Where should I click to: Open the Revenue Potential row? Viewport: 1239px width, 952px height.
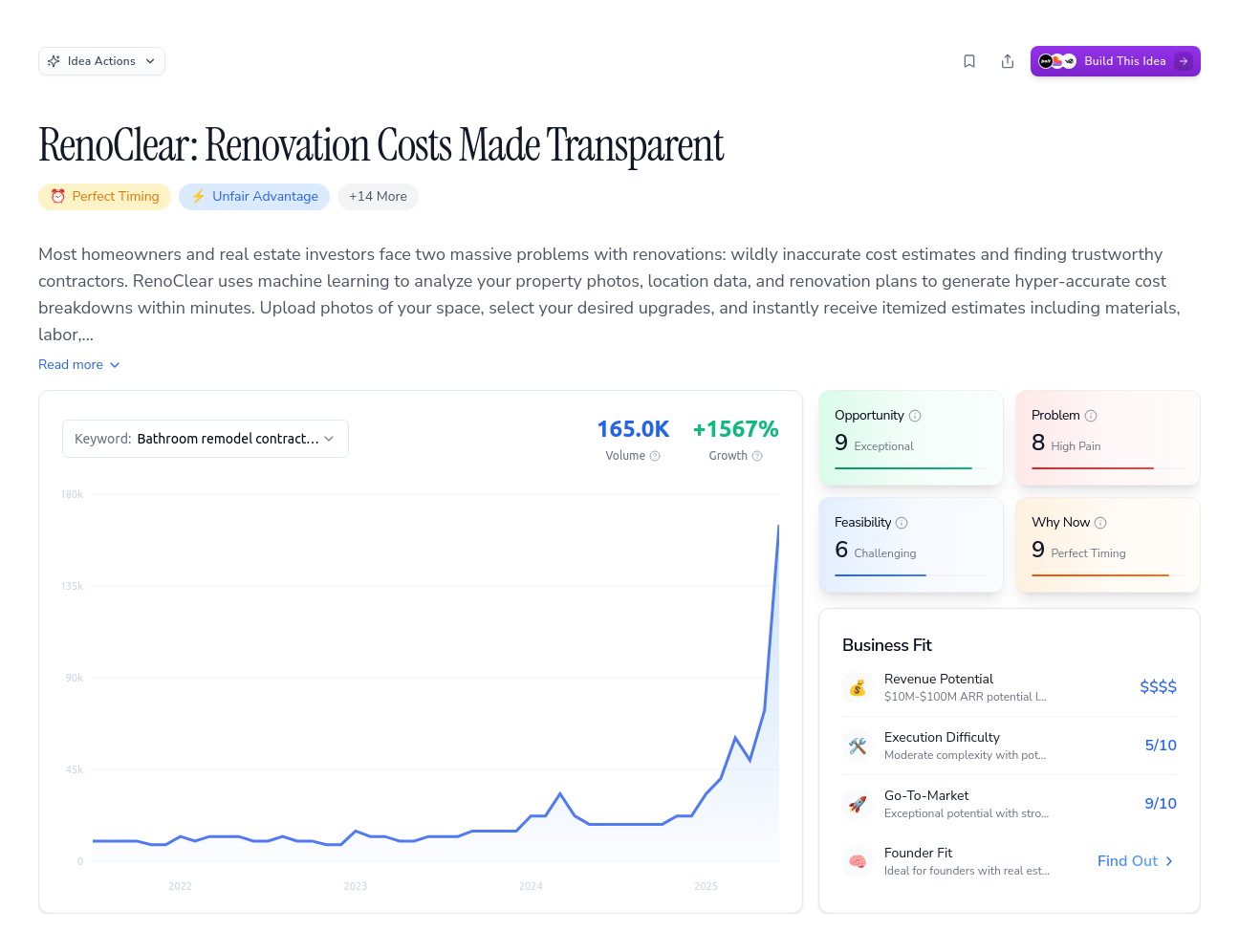pos(1010,687)
